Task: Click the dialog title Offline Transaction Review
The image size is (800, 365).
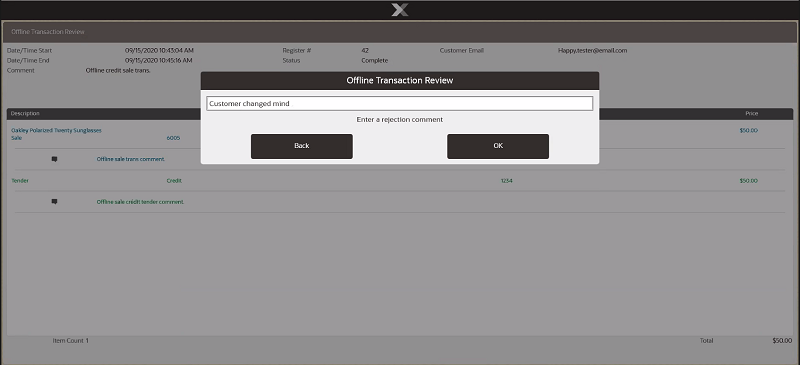Action: tap(399, 81)
